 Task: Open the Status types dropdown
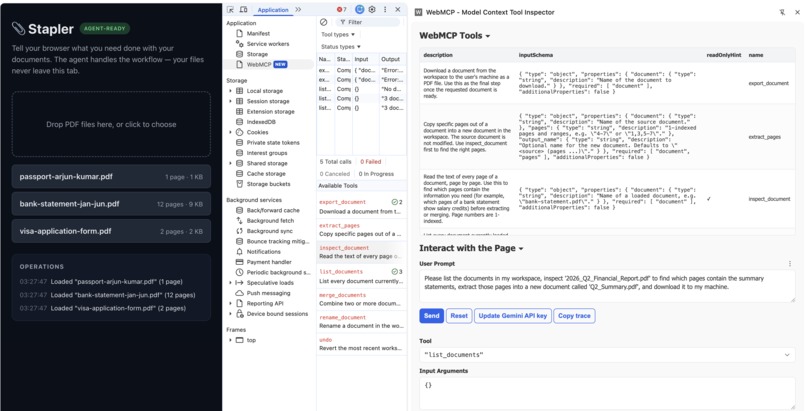coord(341,47)
